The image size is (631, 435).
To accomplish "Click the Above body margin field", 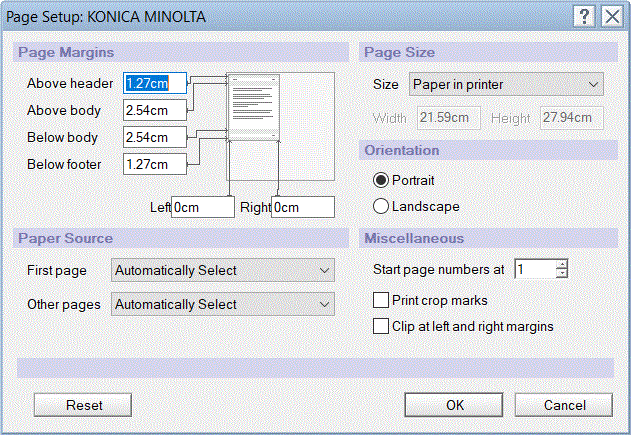I will point(155,110).
